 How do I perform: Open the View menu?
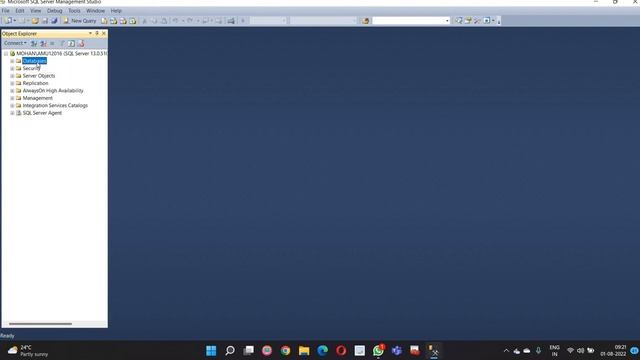pyautogui.click(x=36, y=11)
